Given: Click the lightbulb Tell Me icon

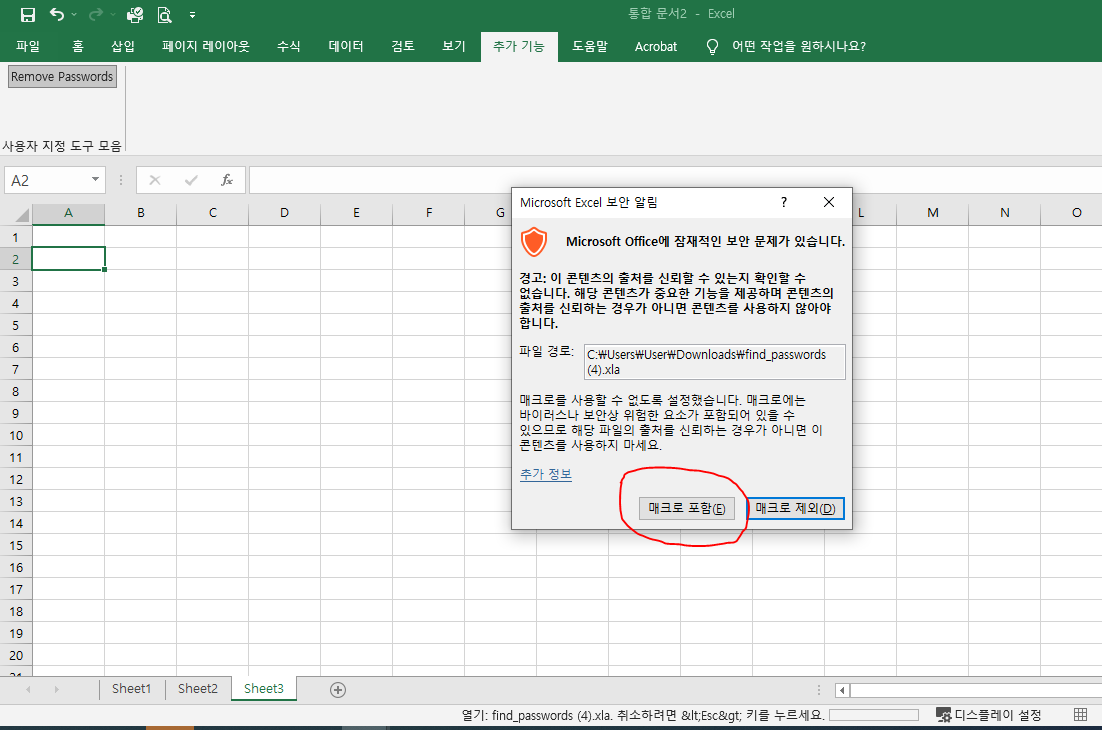Looking at the screenshot, I should click(712, 46).
